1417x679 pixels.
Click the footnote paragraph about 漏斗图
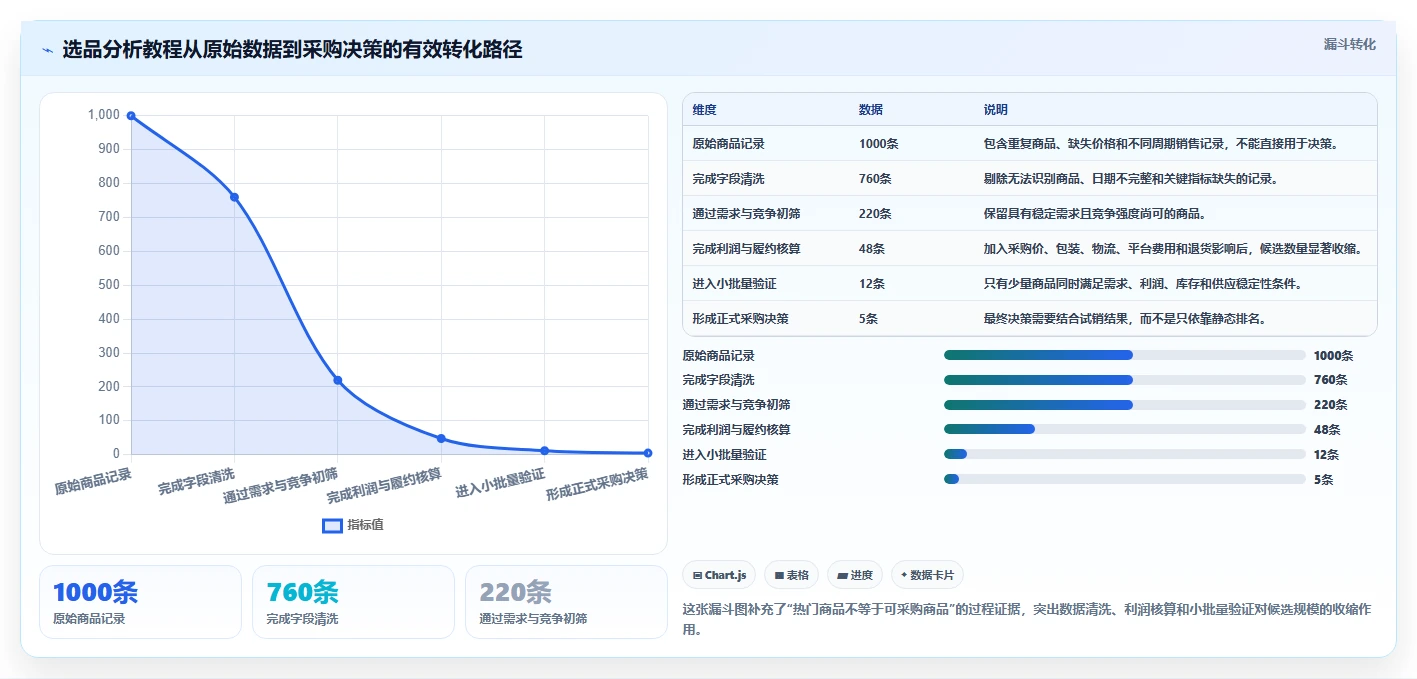click(1027, 619)
